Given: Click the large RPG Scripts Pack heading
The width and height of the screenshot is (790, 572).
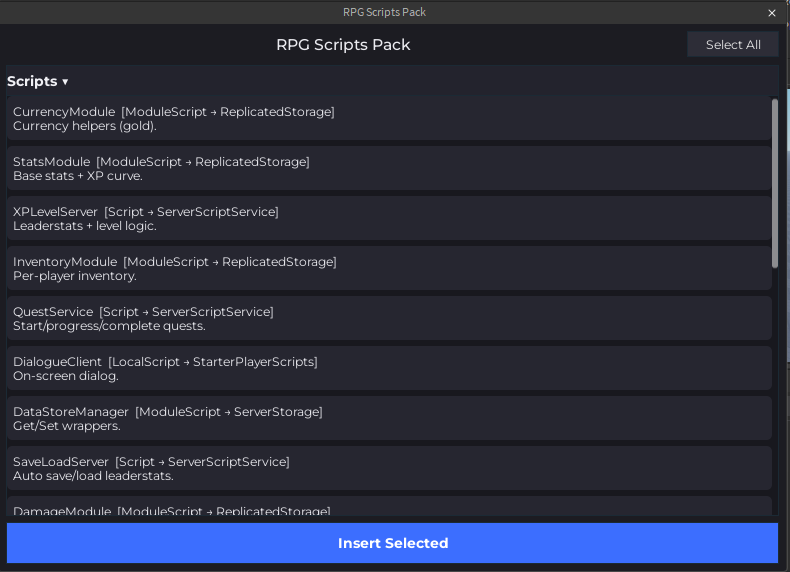Looking at the screenshot, I should 343,45.
